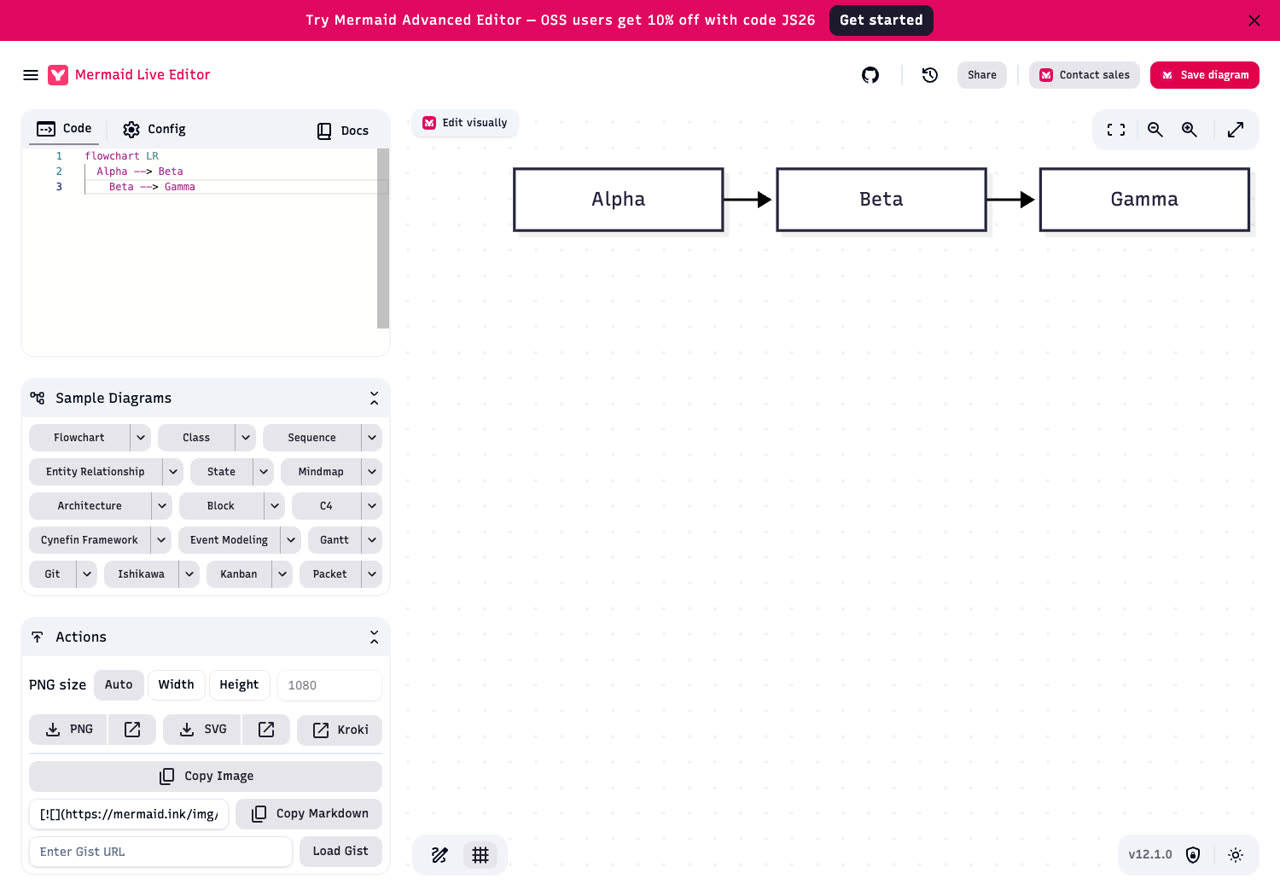Image resolution: width=1280 pixels, height=896 pixels.
Task: Collapse the Actions panel
Action: coord(374,637)
